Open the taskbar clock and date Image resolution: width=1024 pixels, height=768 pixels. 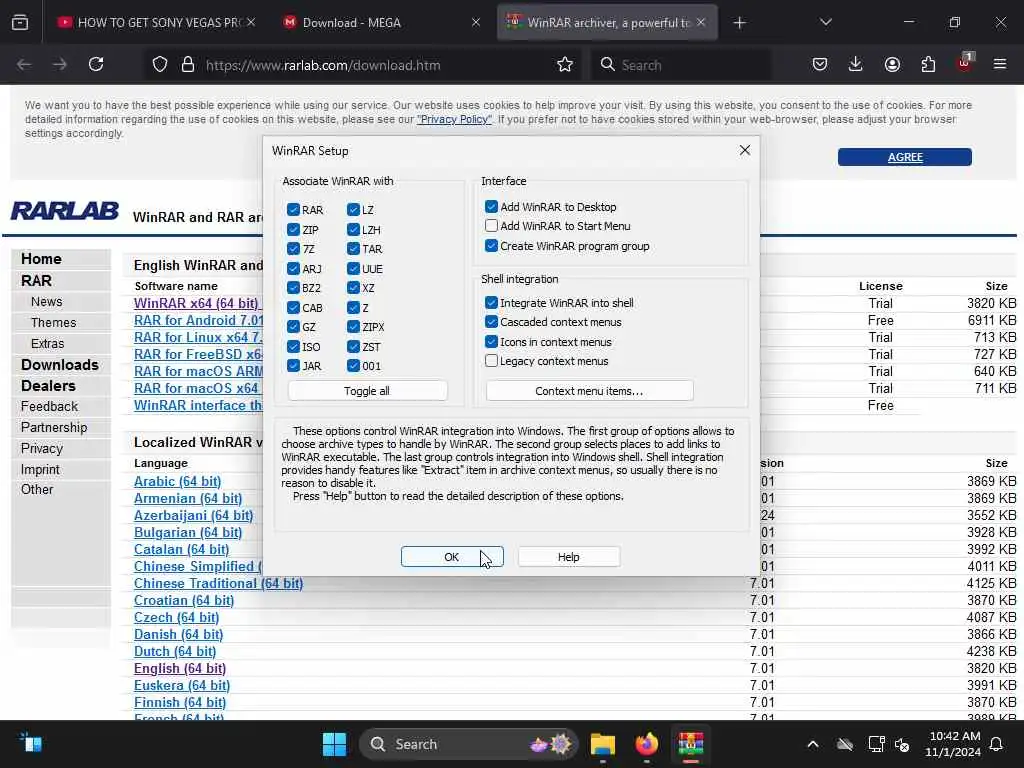coord(952,744)
